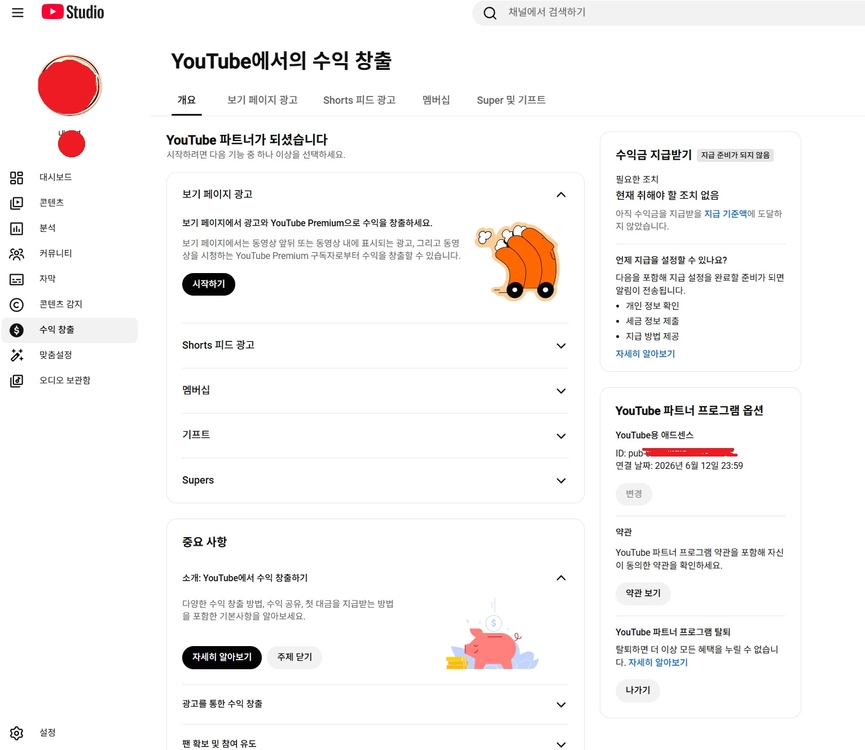
Task: Open 콘텐츠 label in the sidebar
Action: point(51,202)
